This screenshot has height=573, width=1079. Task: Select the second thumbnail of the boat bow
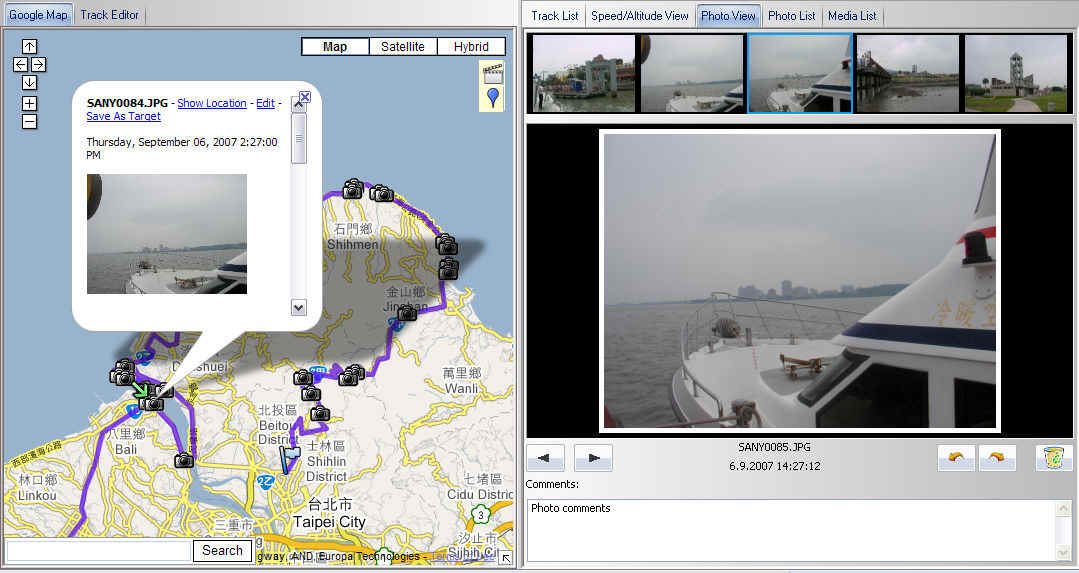(692, 74)
